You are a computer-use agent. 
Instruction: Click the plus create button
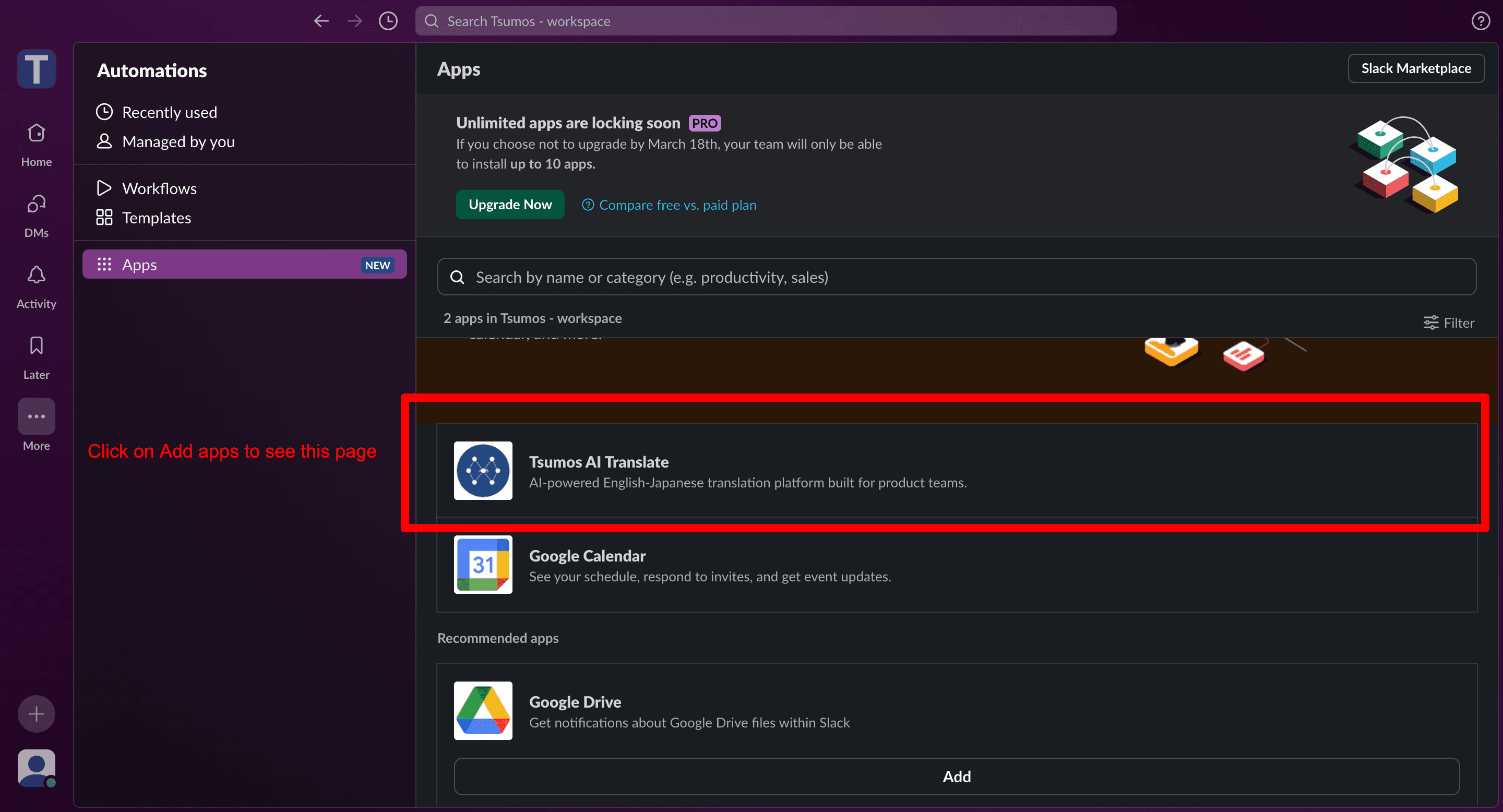coord(36,713)
